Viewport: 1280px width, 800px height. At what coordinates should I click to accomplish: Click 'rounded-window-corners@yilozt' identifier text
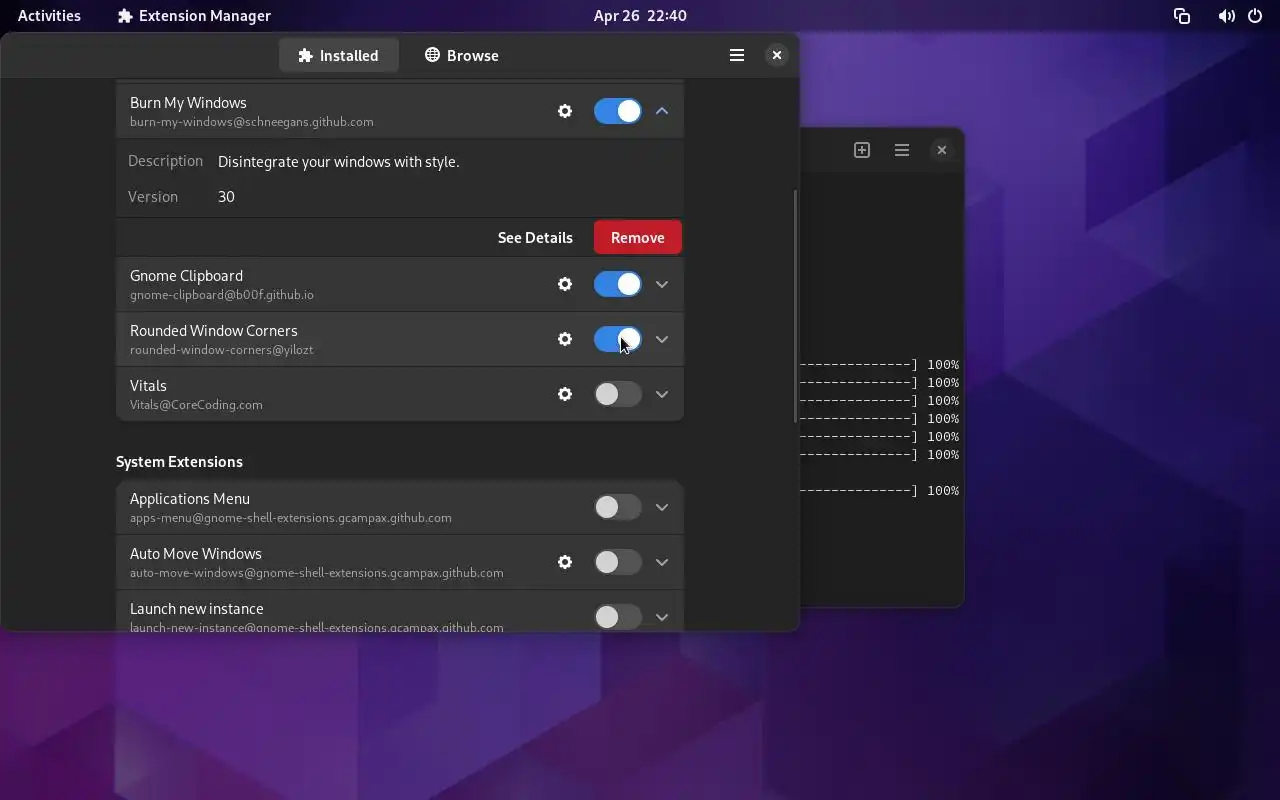click(221, 350)
